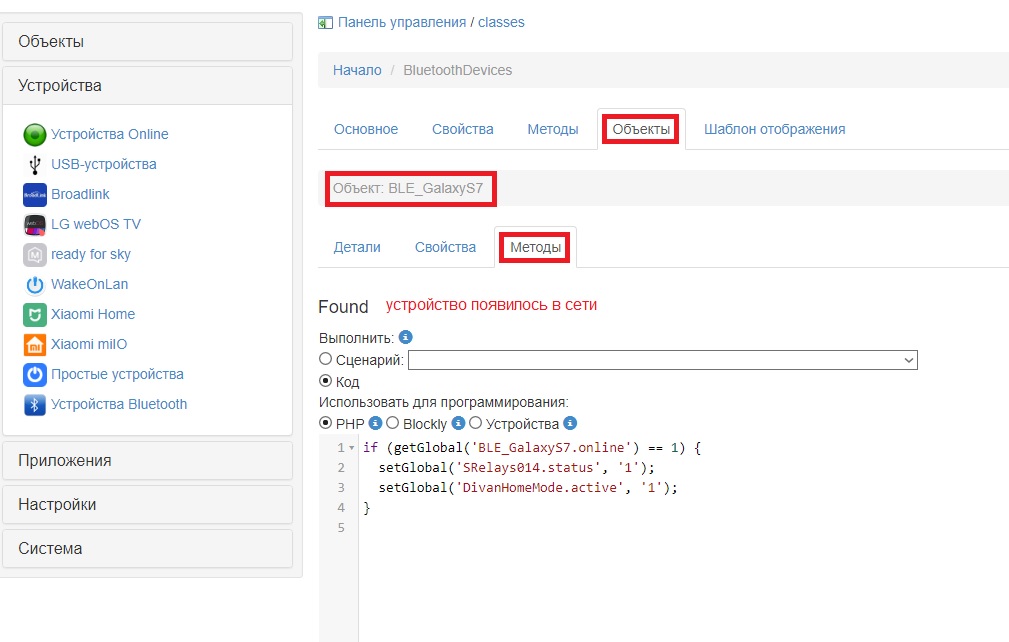The height and width of the screenshot is (642, 1009).
Task: Click the Broadlink sidebar icon
Action: tap(35, 195)
